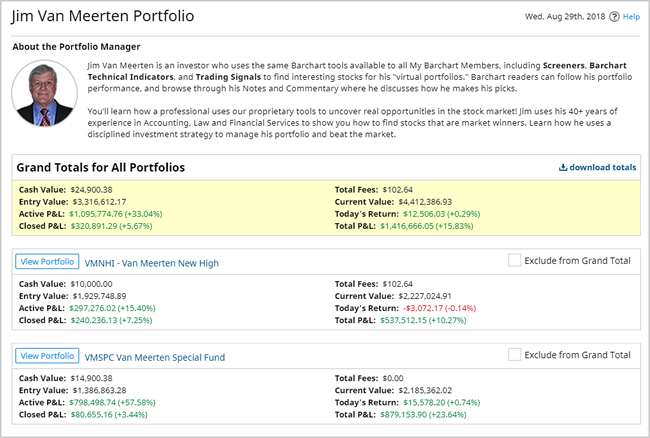Click Grand Totals entry value $3,316,612.17
650x438 pixels.
[99, 202]
